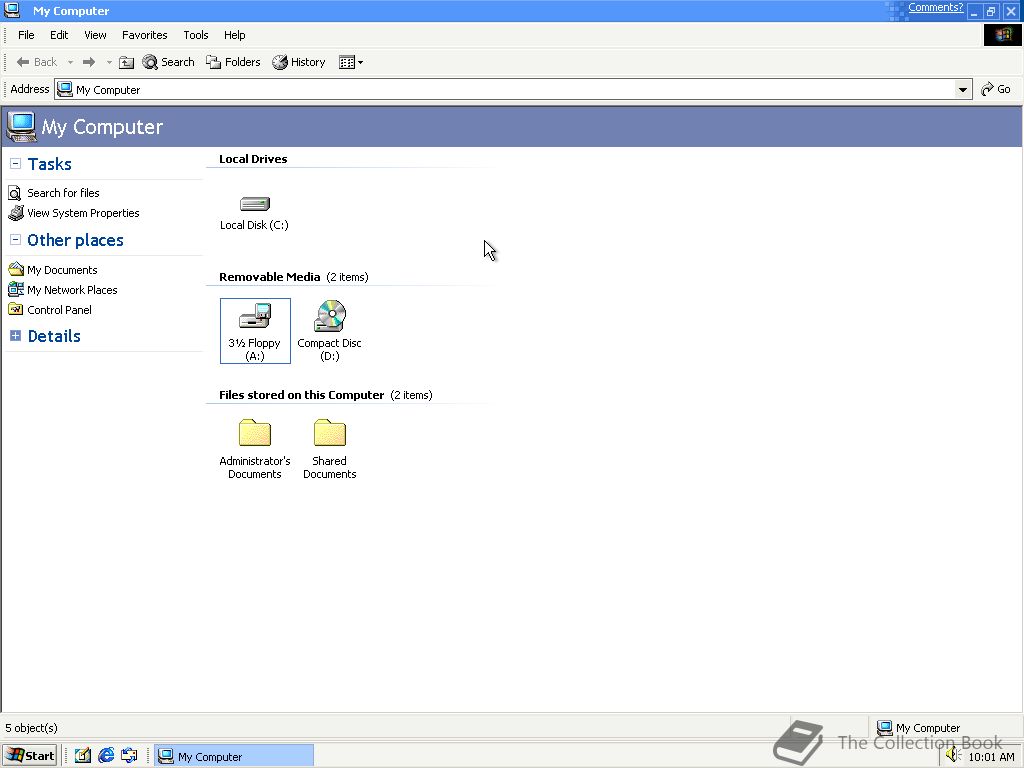Viewport: 1024px width, 768px height.
Task: Open the Edit menu
Action: click(59, 35)
